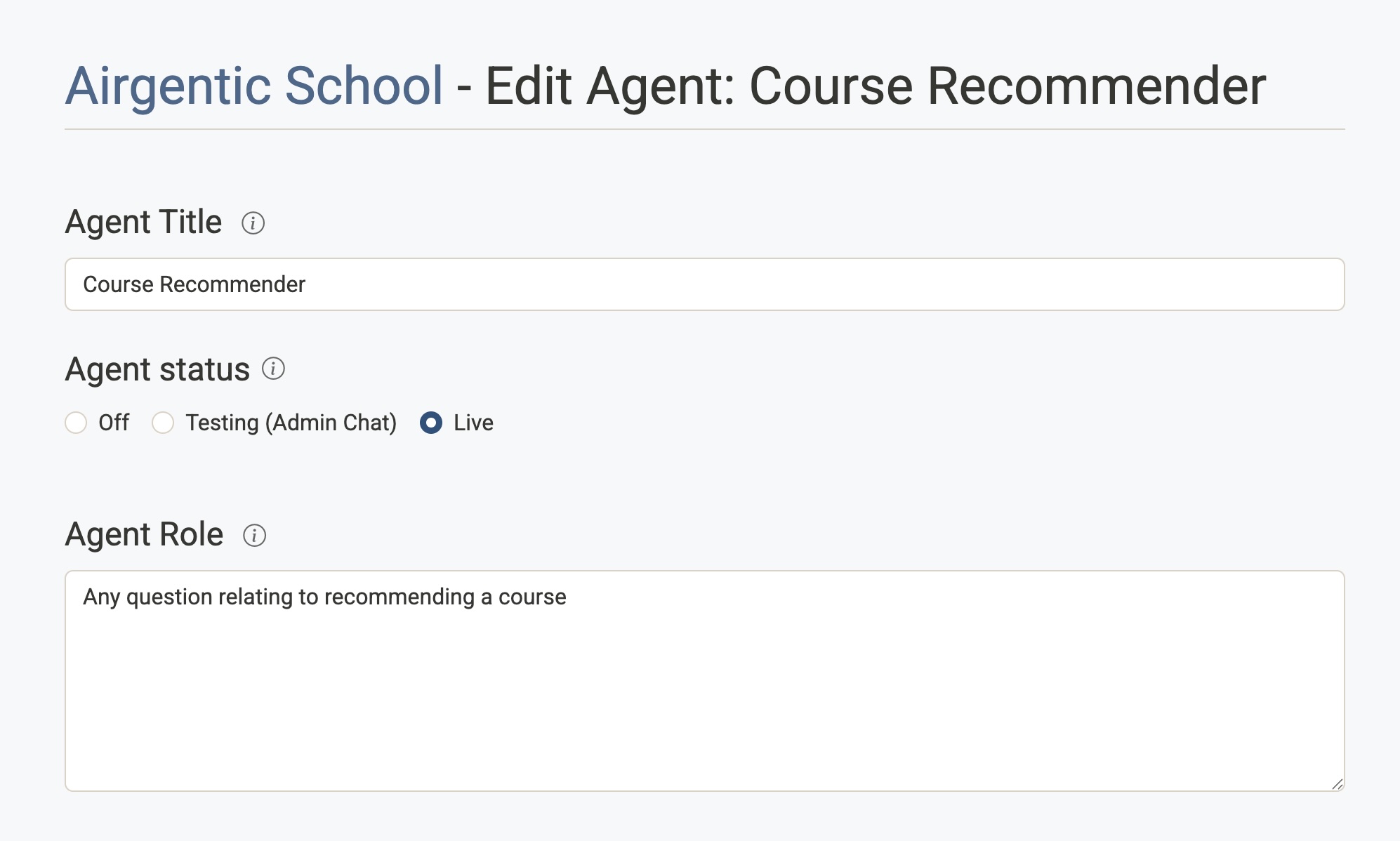Click the Agent Title field label
The image size is (1400, 841).
(143, 223)
